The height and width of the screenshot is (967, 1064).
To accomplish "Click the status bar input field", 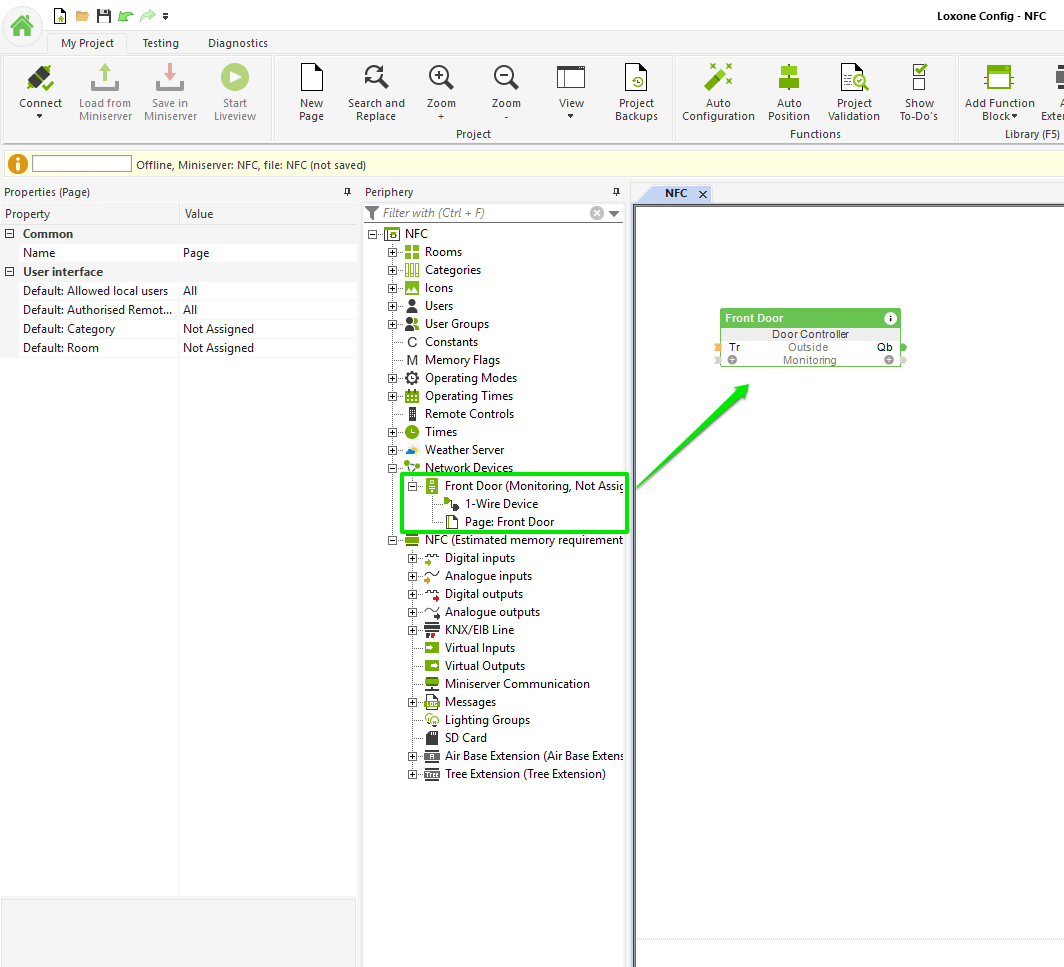I will point(81,164).
